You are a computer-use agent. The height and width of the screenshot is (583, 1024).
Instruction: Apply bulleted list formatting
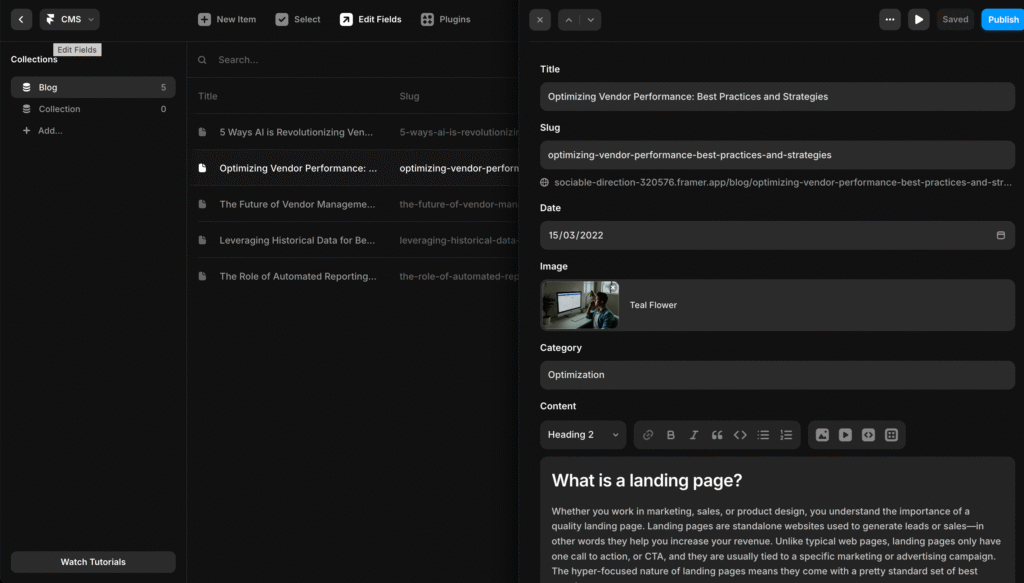pos(763,435)
